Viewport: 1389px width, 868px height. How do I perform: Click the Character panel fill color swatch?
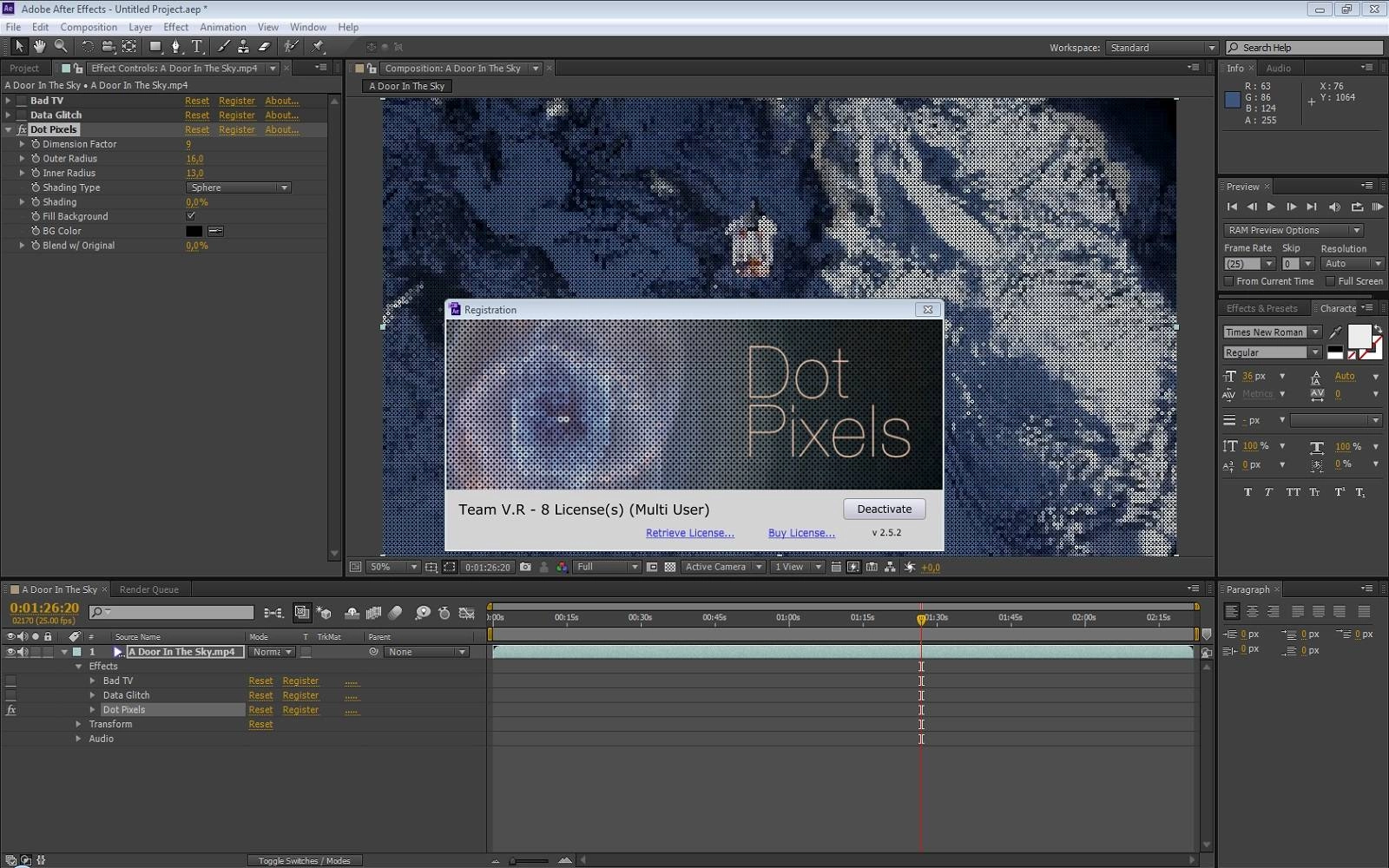1359,336
